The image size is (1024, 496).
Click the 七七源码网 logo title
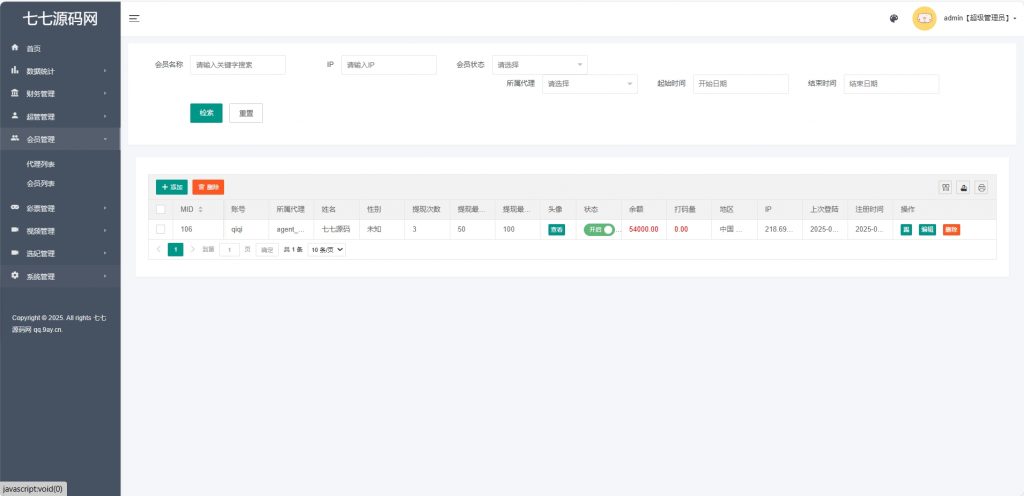pos(60,19)
